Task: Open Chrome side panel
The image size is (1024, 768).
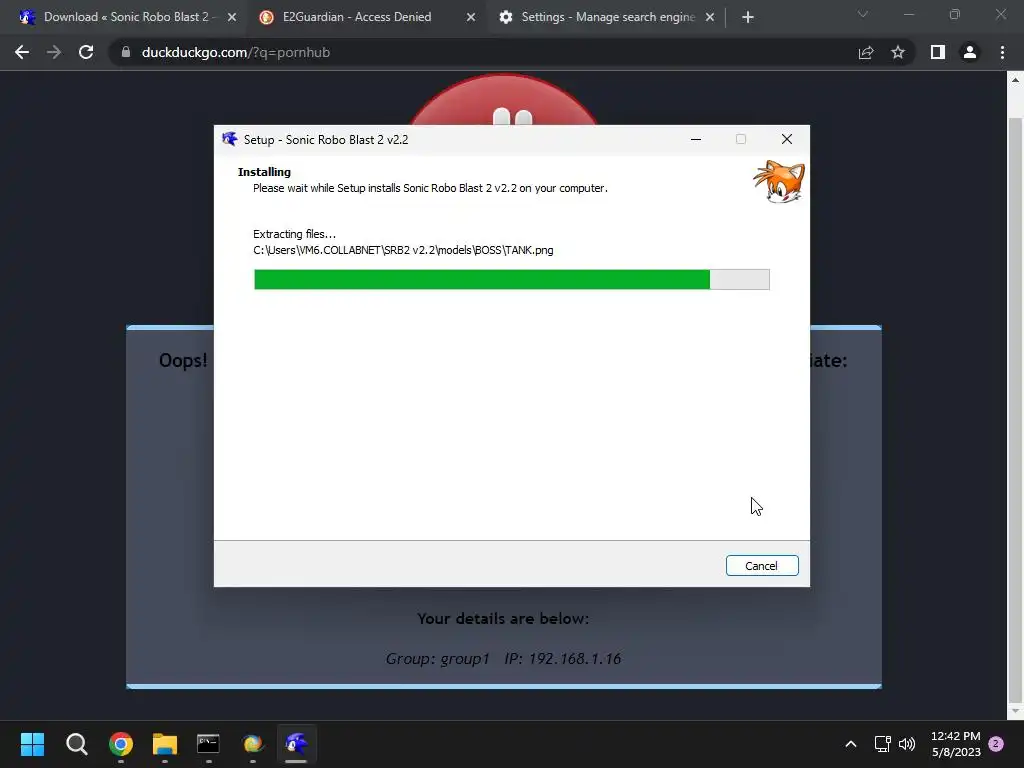Action: coord(938,52)
